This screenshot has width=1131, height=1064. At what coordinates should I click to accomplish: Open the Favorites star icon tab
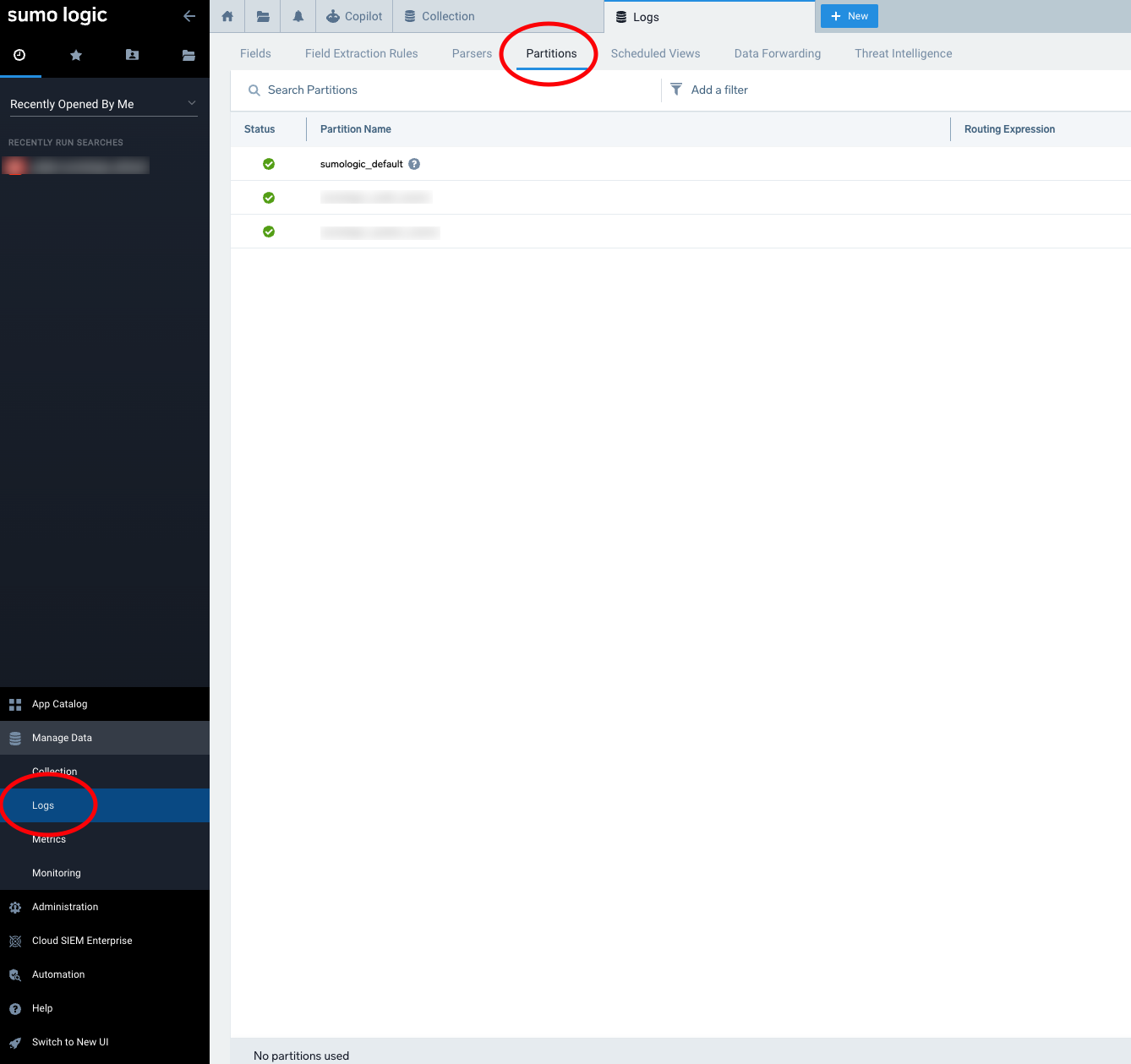point(76,55)
